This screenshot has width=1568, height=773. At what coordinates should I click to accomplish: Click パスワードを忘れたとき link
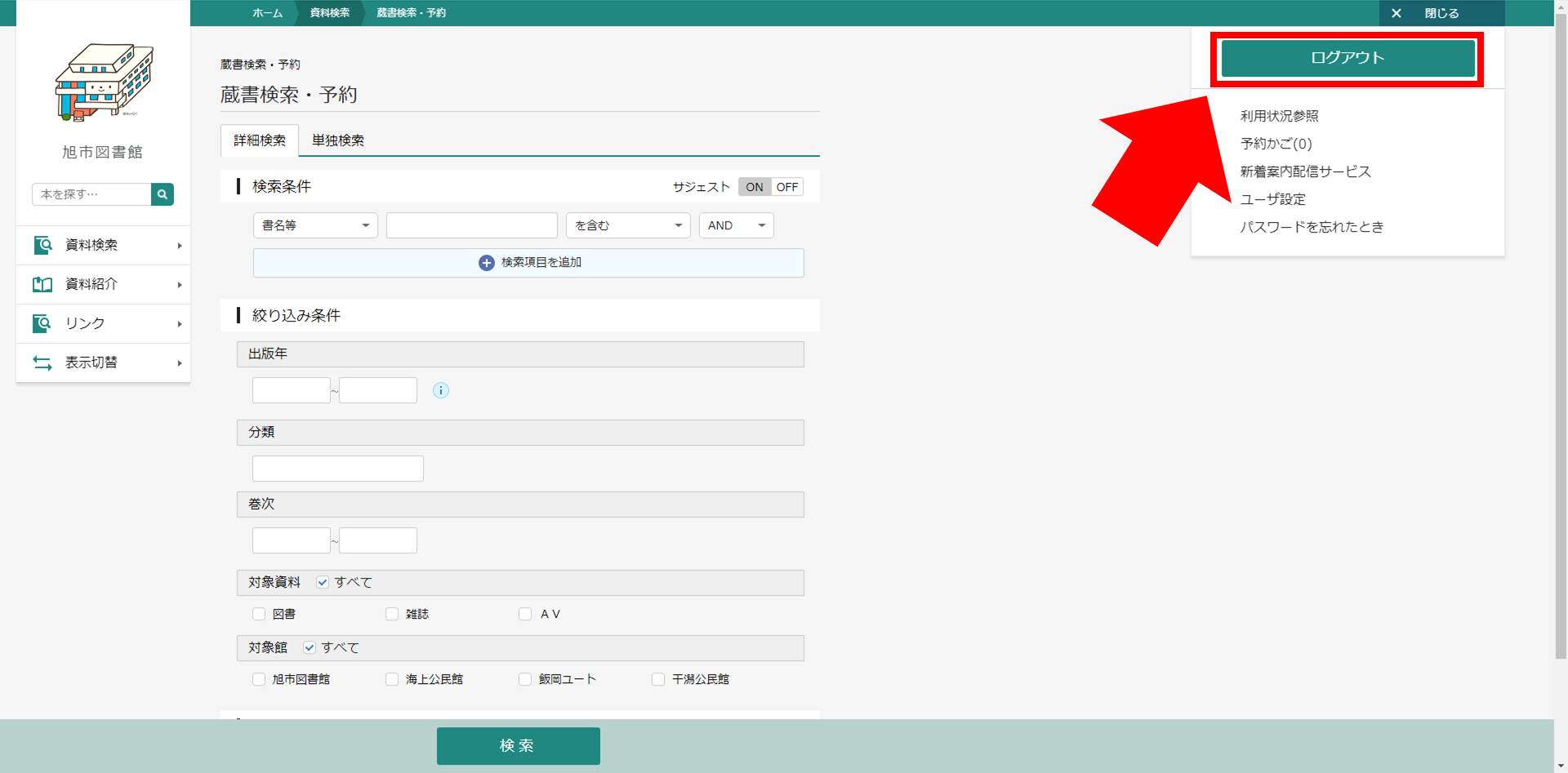(1312, 227)
